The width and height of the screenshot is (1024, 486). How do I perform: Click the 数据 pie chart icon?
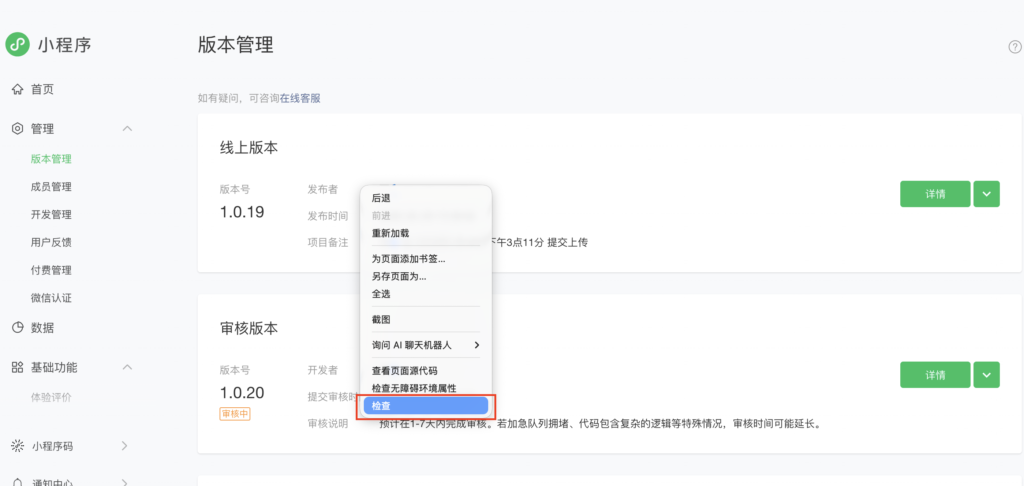click(x=17, y=327)
